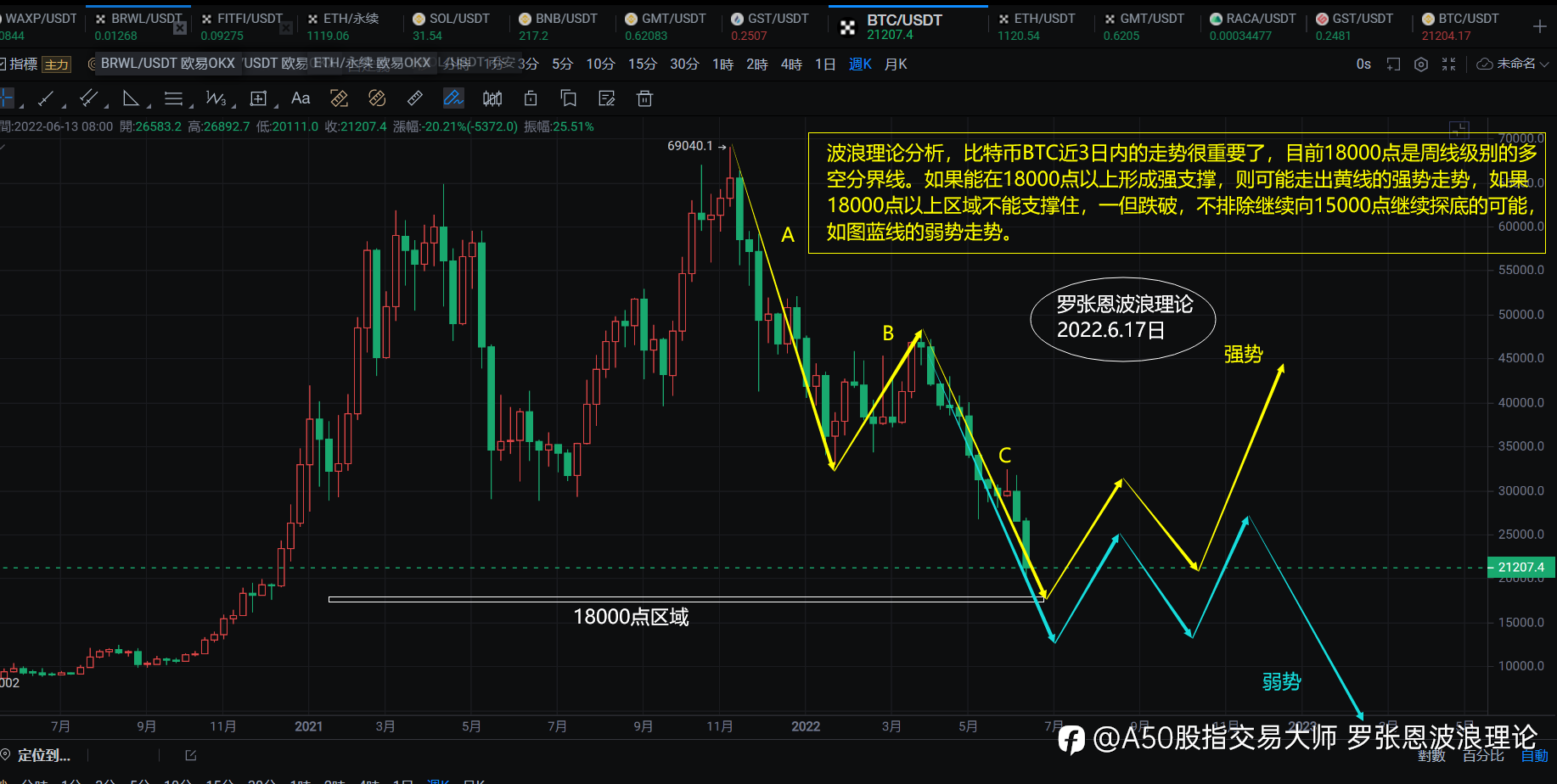Select the 週K weekly timeframe

pyautogui.click(x=860, y=64)
